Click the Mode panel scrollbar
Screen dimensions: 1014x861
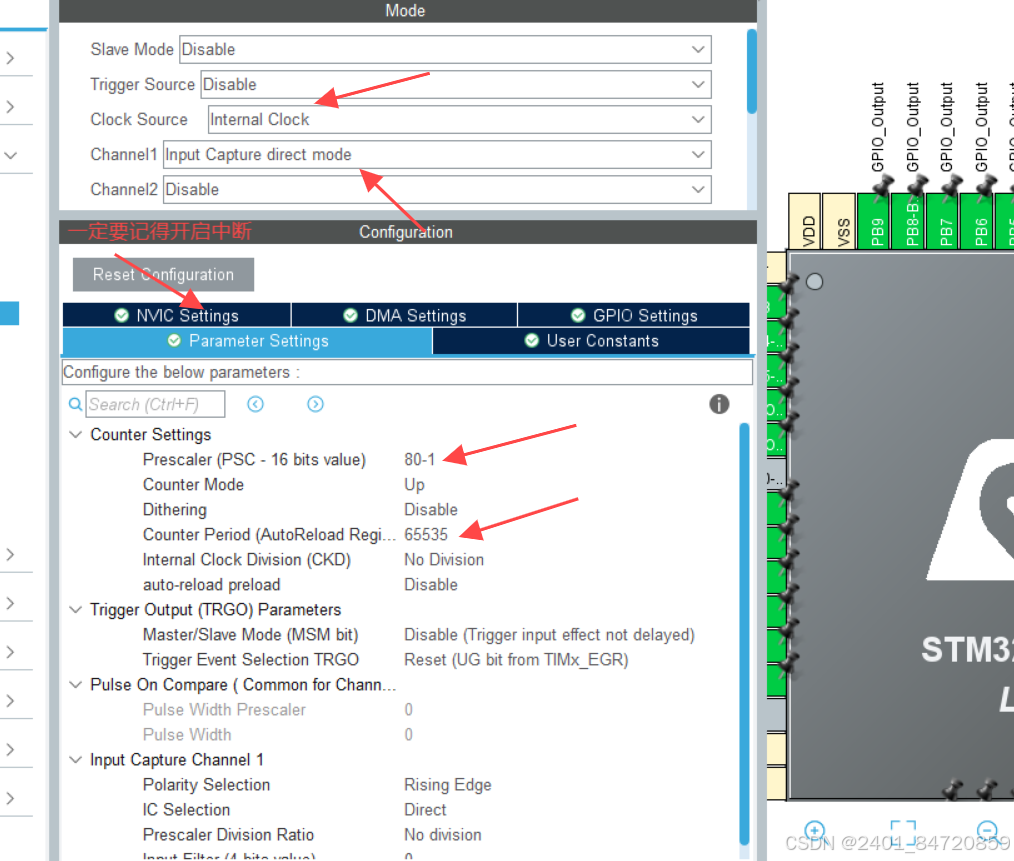click(751, 71)
